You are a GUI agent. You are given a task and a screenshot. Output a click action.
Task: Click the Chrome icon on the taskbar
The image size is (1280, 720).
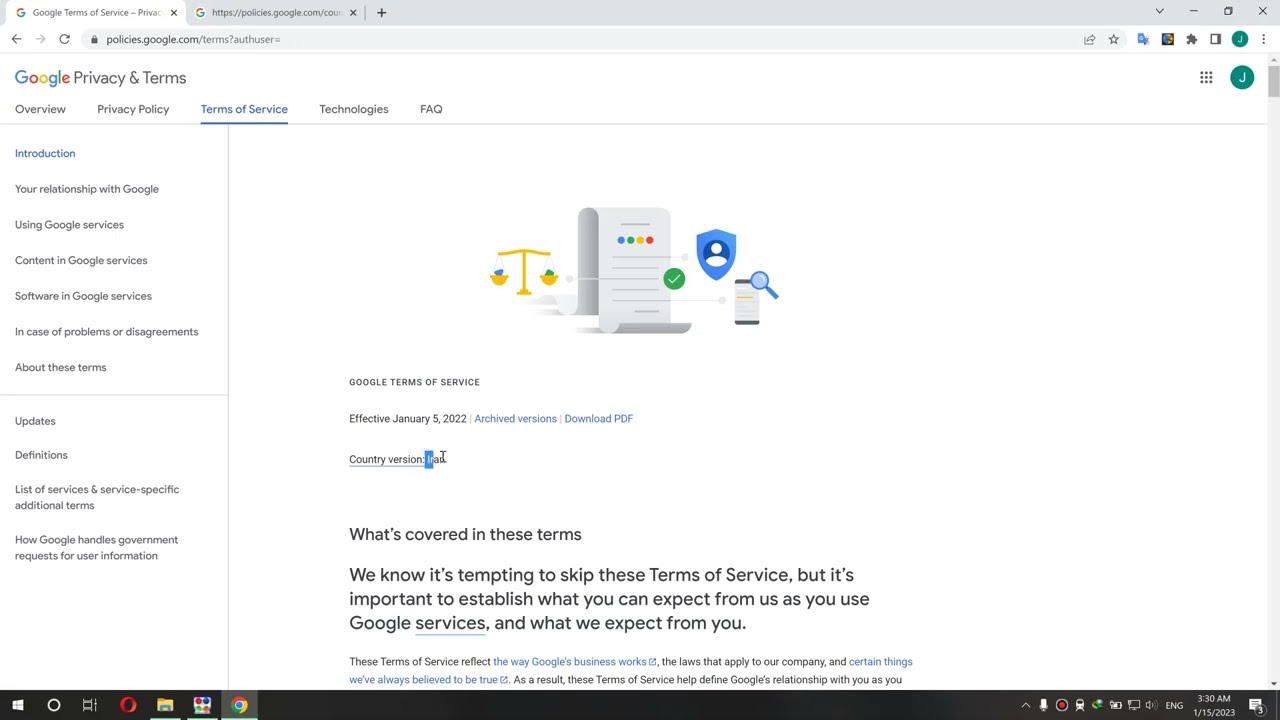point(239,705)
